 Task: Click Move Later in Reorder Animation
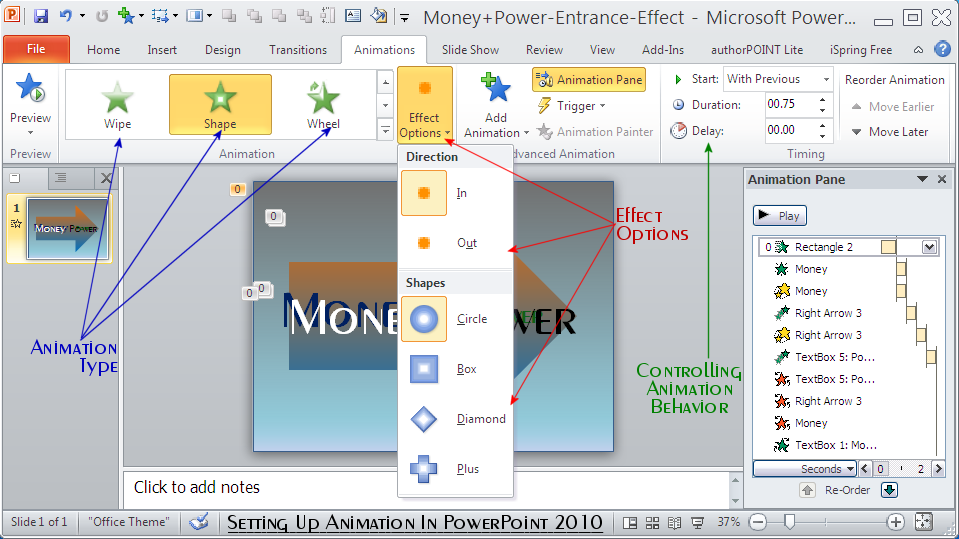[x=890, y=132]
